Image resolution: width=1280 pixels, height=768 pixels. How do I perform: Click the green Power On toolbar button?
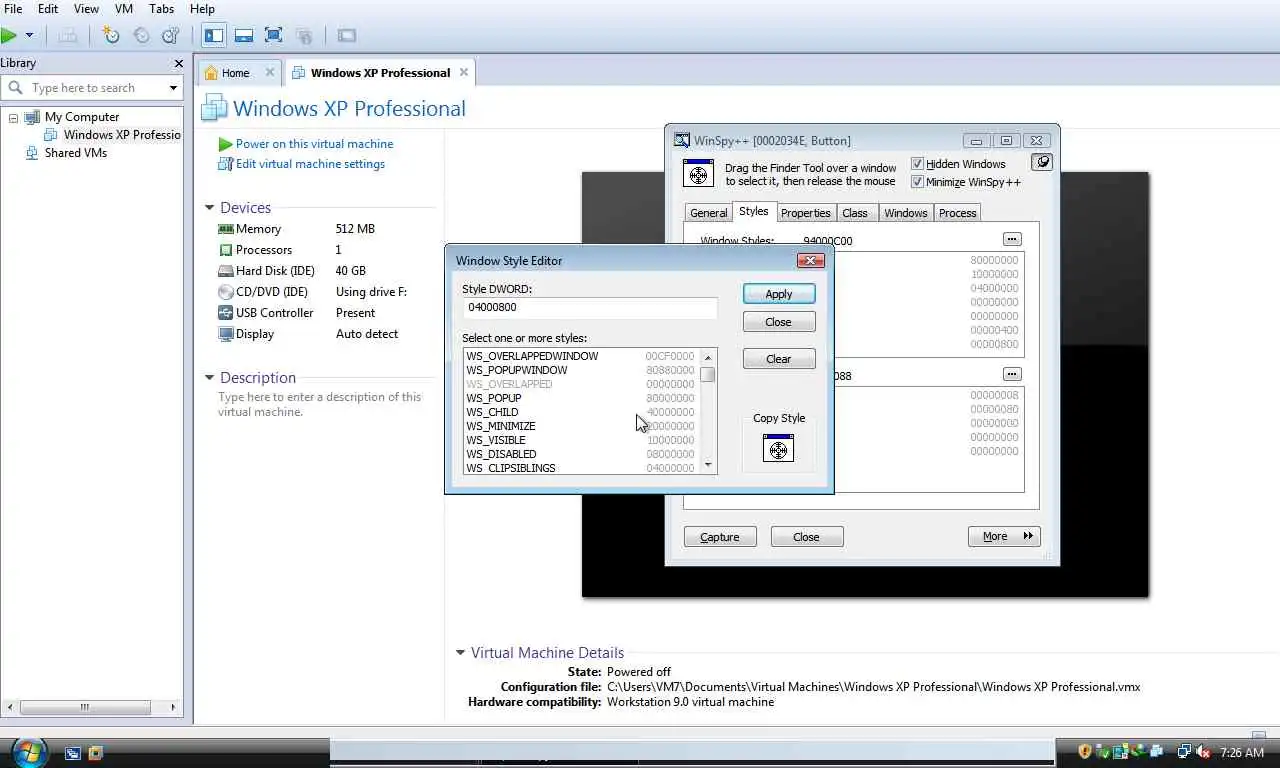9,35
